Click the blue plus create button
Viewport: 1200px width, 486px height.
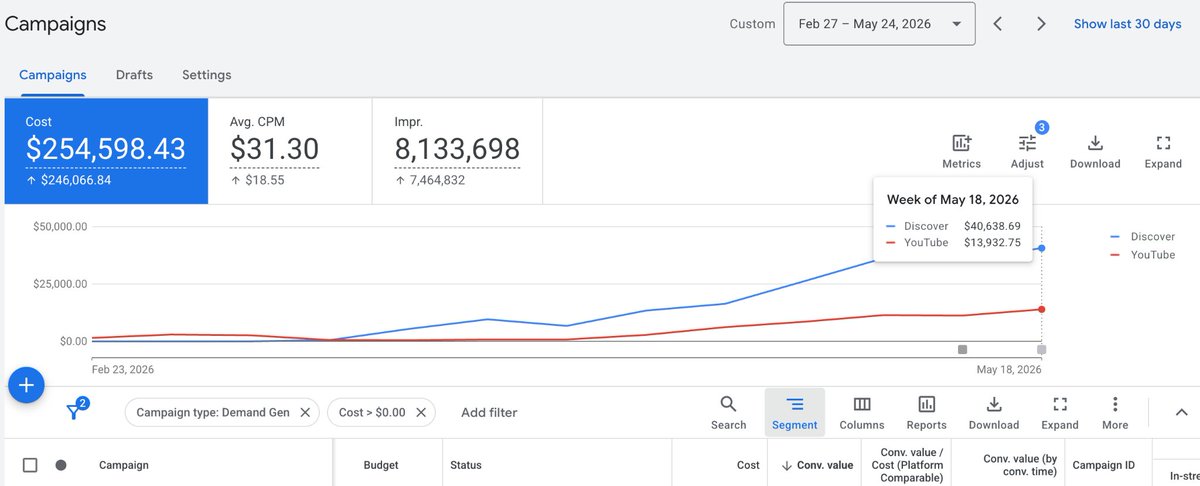point(26,385)
